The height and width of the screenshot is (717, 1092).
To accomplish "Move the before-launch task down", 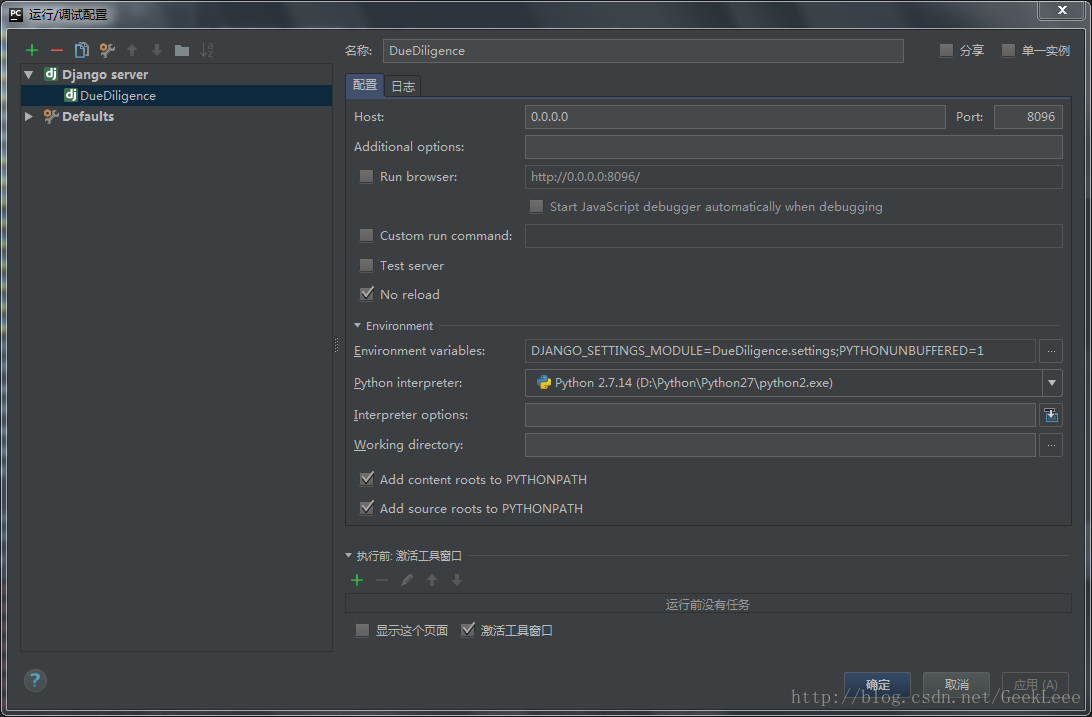I will 457,580.
